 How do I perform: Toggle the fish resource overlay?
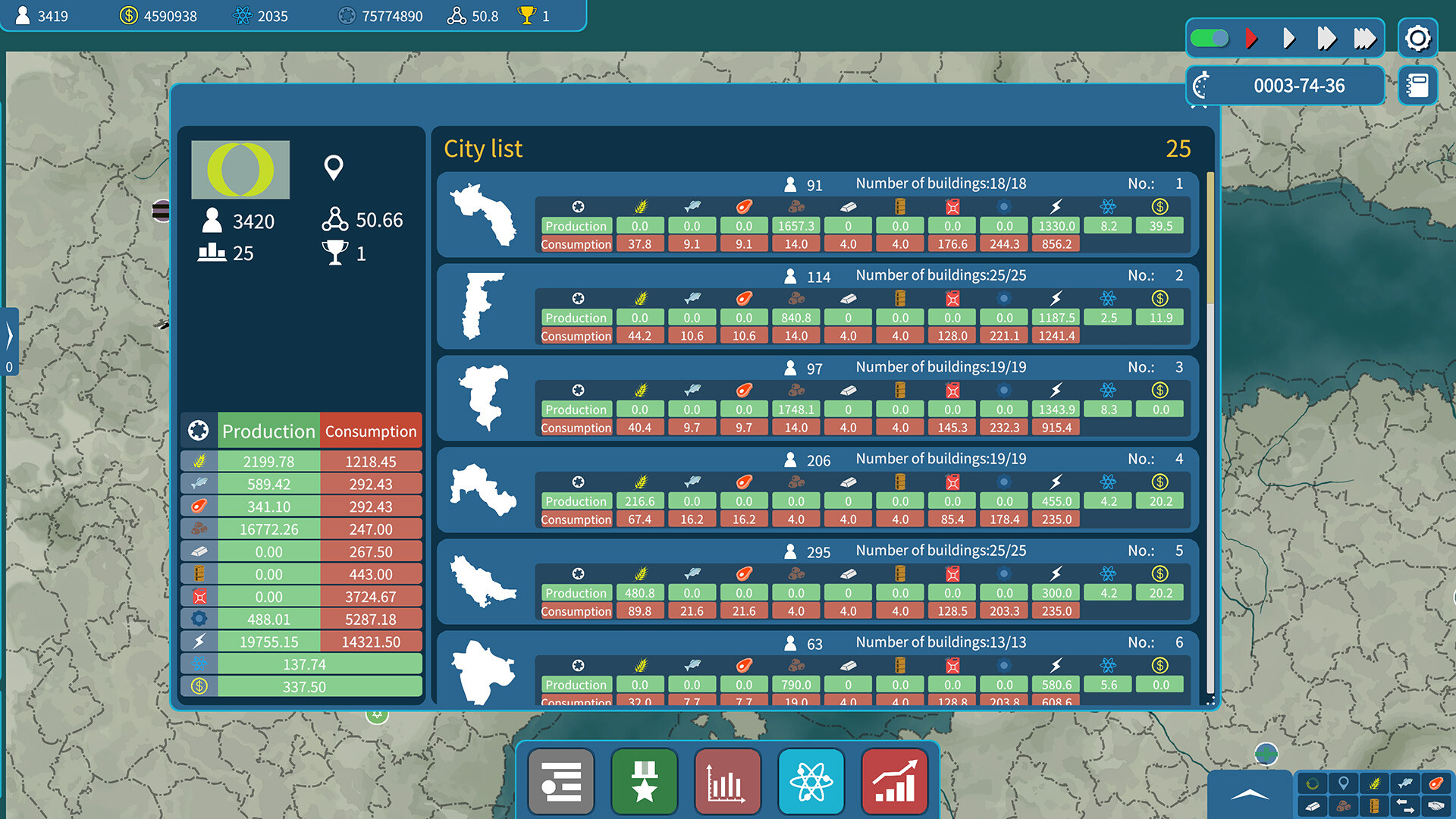click(1404, 783)
